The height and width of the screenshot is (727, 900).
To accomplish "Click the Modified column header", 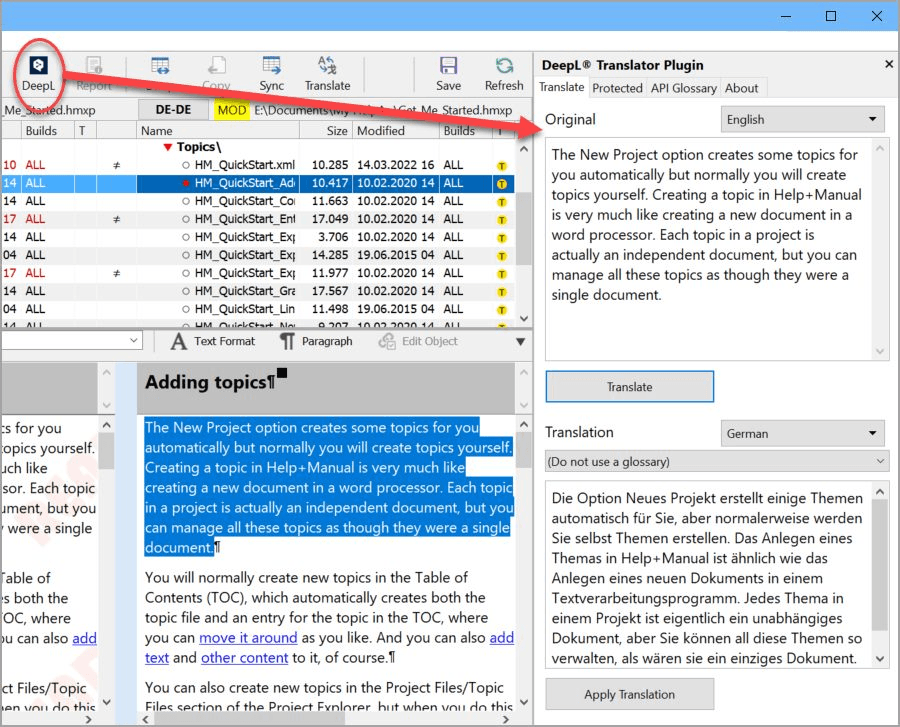I will [x=396, y=130].
